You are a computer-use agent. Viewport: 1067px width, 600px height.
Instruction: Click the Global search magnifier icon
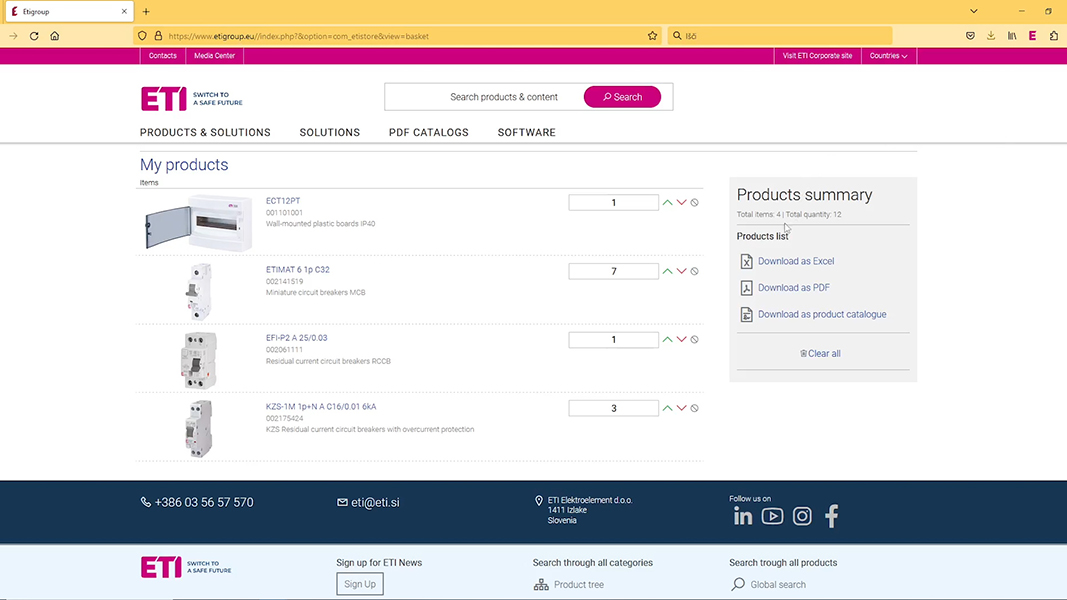pyautogui.click(x=738, y=584)
